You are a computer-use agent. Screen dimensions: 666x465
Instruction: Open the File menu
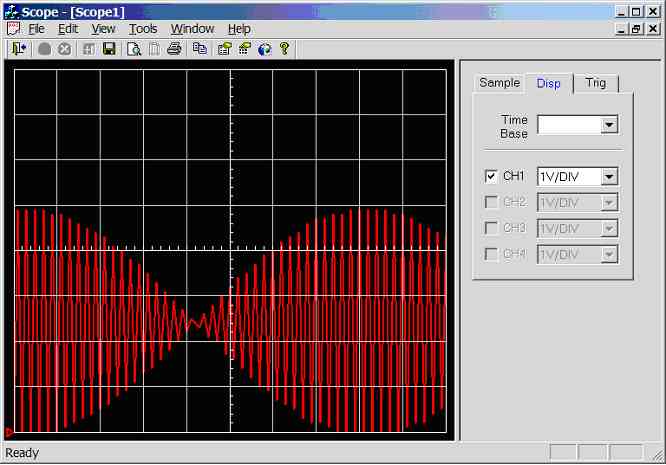point(36,29)
